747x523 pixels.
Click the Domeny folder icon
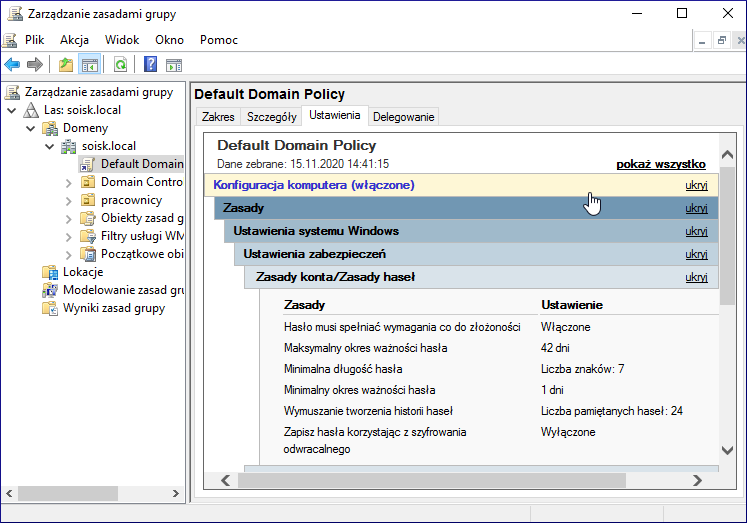[x=50, y=128]
